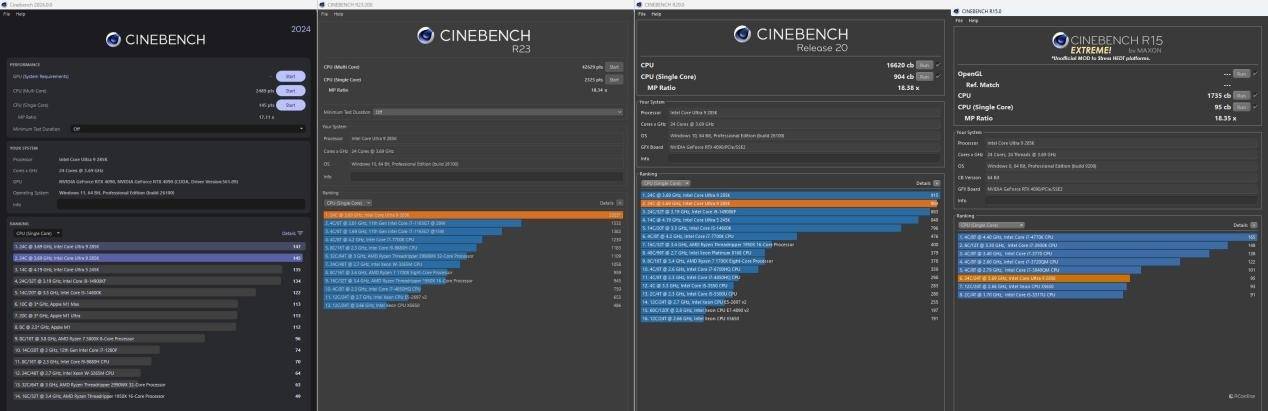Image resolution: width=1268 pixels, height=411 pixels.
Task: Open the Help menu in Cinebench R15
Action: click(x=973, y=21)
